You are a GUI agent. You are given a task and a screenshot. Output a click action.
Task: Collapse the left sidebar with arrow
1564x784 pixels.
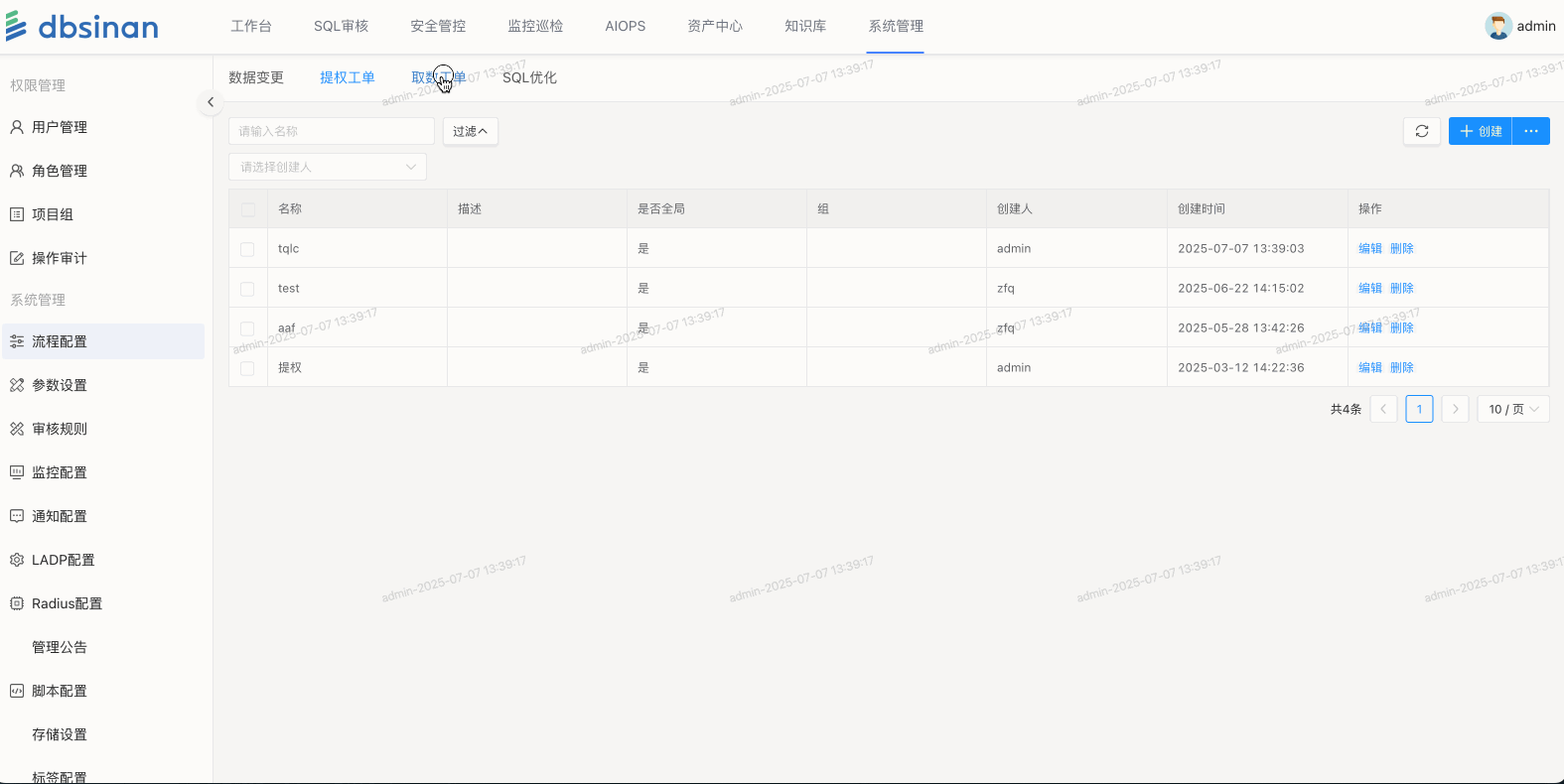(x=210, y=102)
